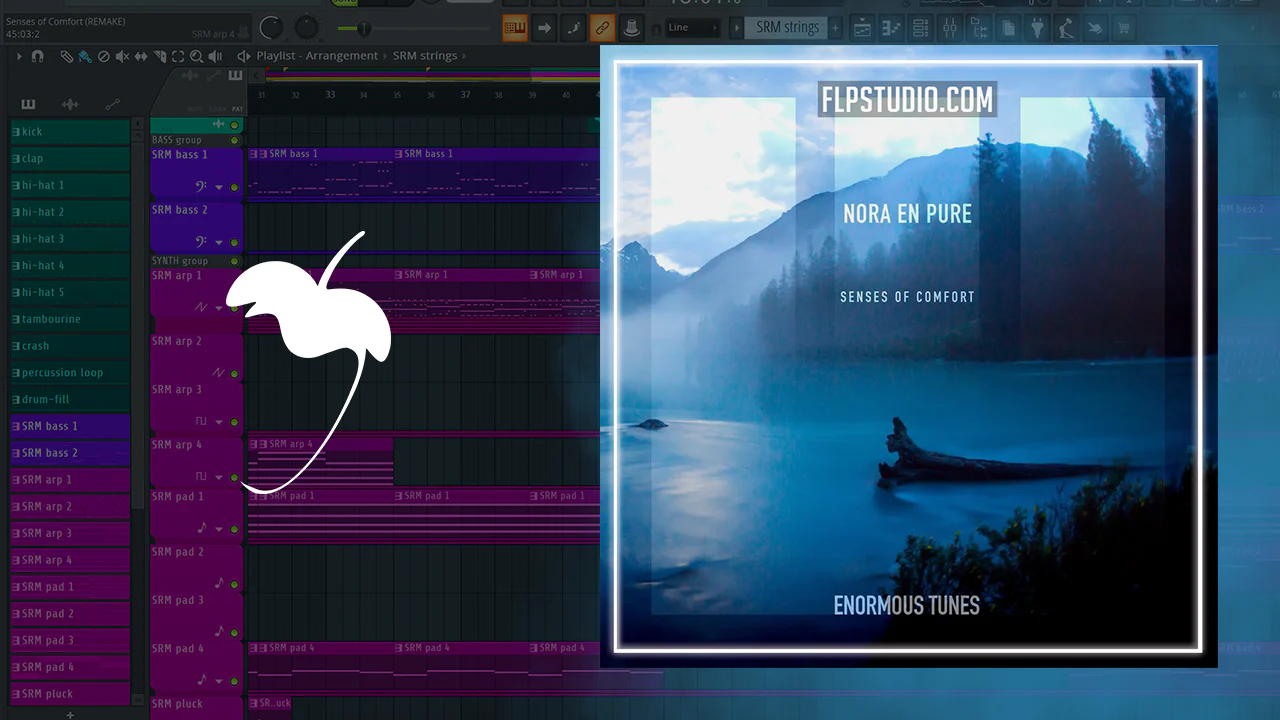Toggle the link (multilink controllers) button
Image resolution: width=1280 pixels, height=720 pixels.
603,28
